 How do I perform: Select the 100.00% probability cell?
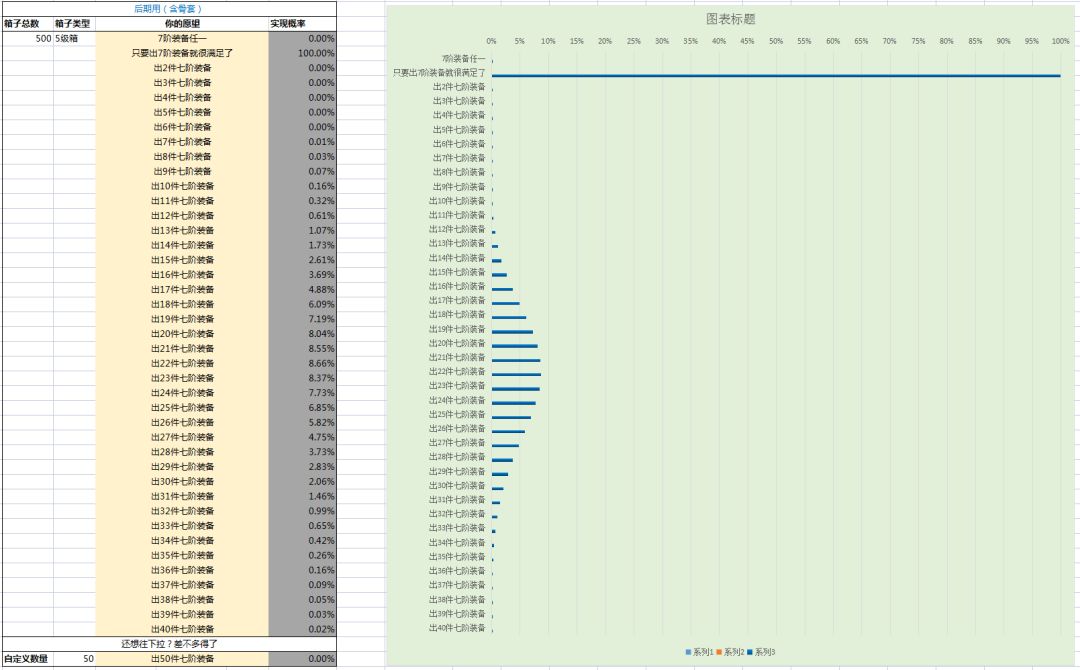[x=303, y=53]
